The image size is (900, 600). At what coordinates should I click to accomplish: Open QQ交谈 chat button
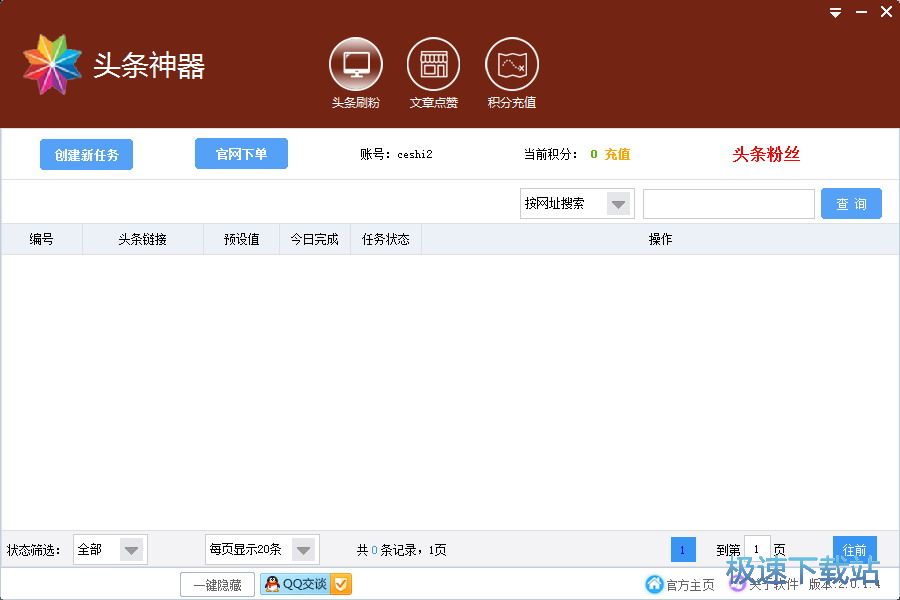click(306, 584)
